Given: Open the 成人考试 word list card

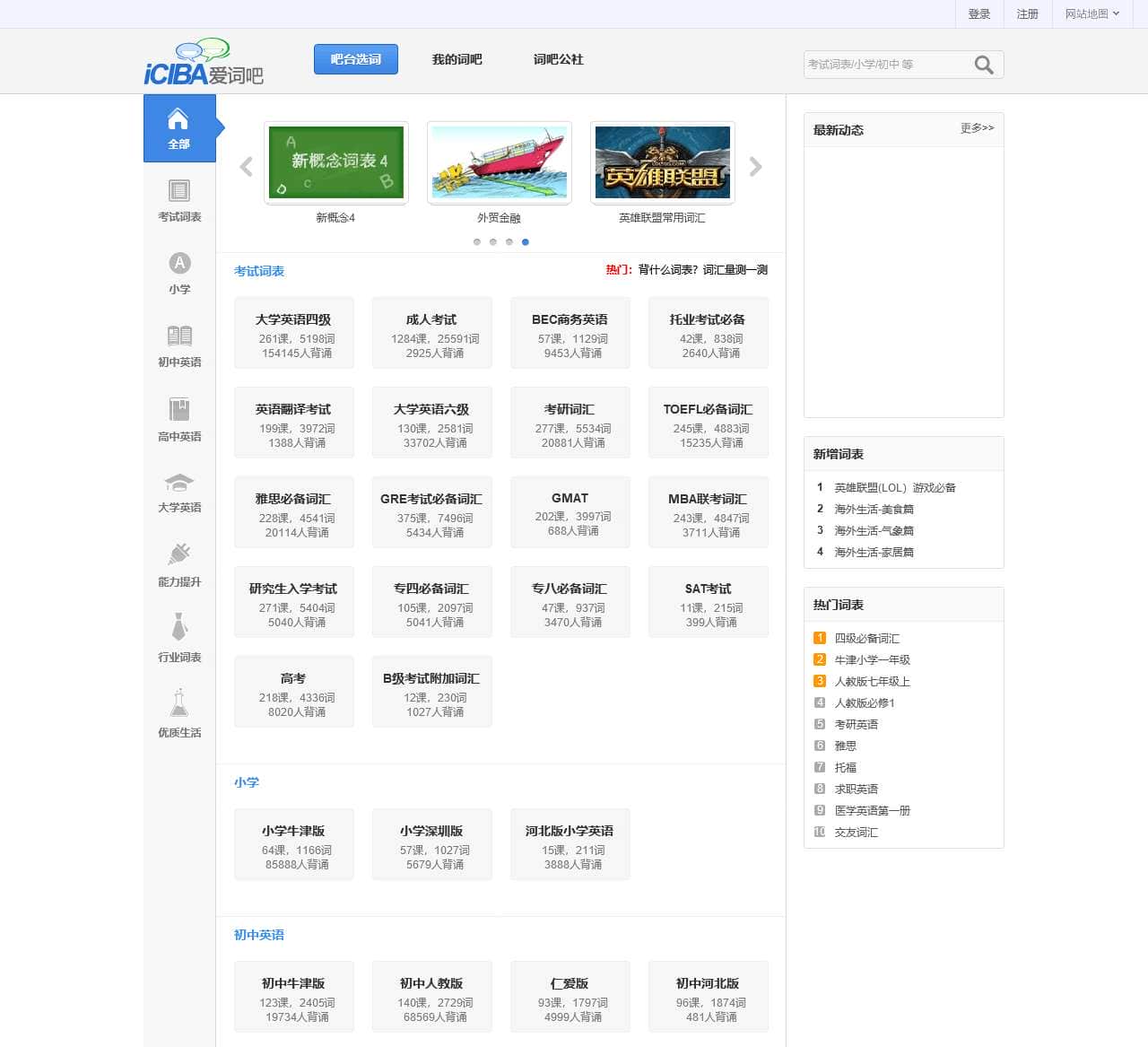Looking at the screenshot, I should [x=432, y=333].
